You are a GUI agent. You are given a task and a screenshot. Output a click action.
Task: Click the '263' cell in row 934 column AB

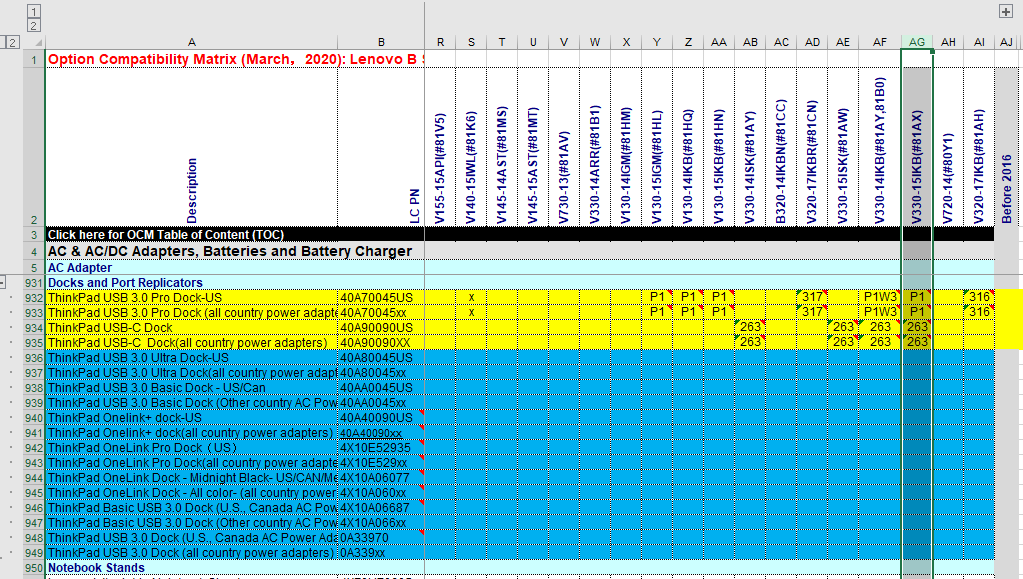coord(750,328)
